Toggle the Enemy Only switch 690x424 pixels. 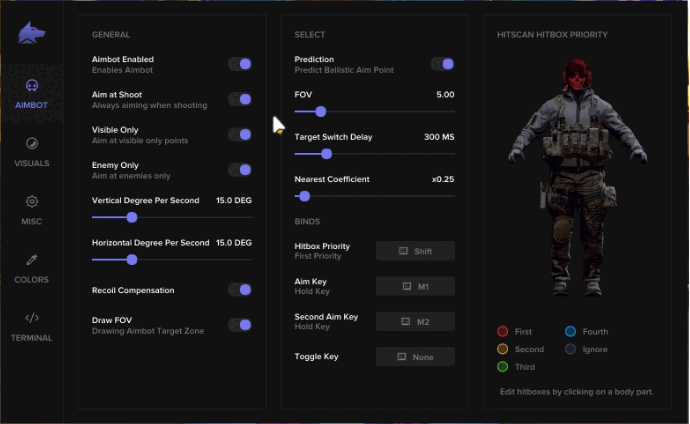pyautogui.click(x=240, y=170)
